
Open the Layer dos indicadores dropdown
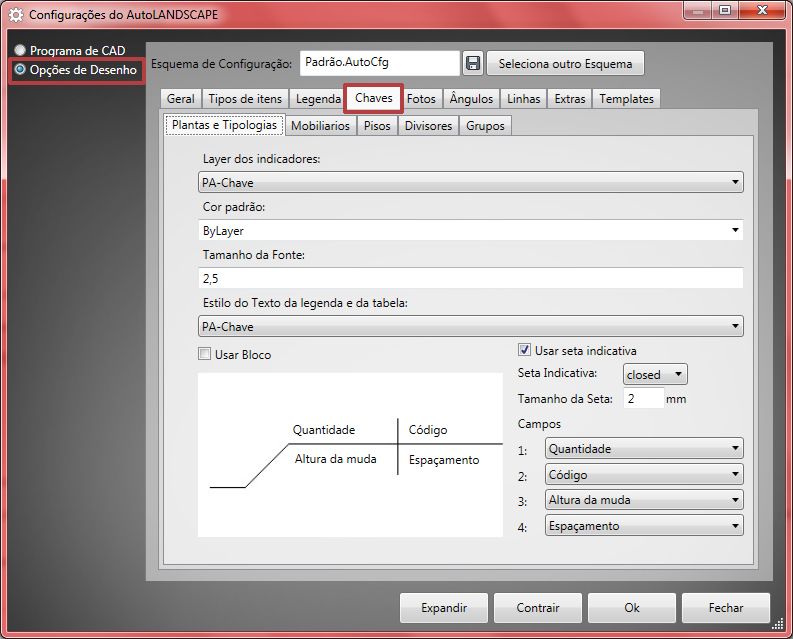(x=470, y=182)
